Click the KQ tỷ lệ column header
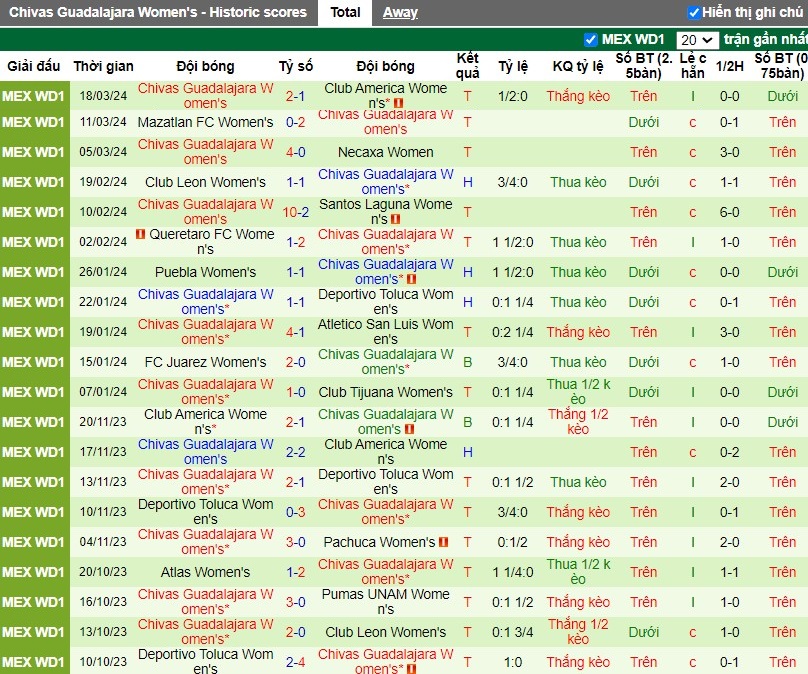This screenshot has width=808, height=674. point(578,66)
